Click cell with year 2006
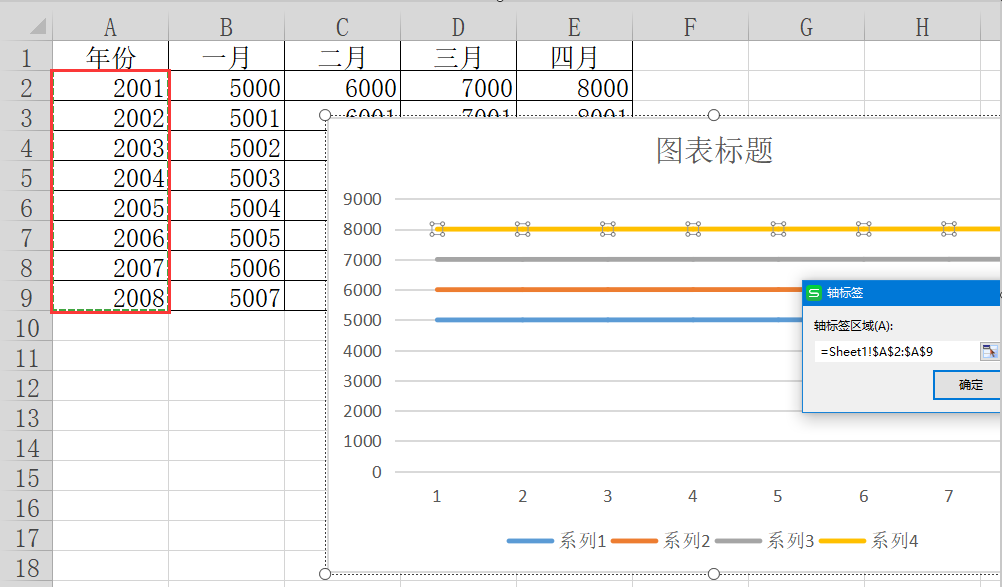Screen dimensions: 1002x587 (x=111, y=238)
